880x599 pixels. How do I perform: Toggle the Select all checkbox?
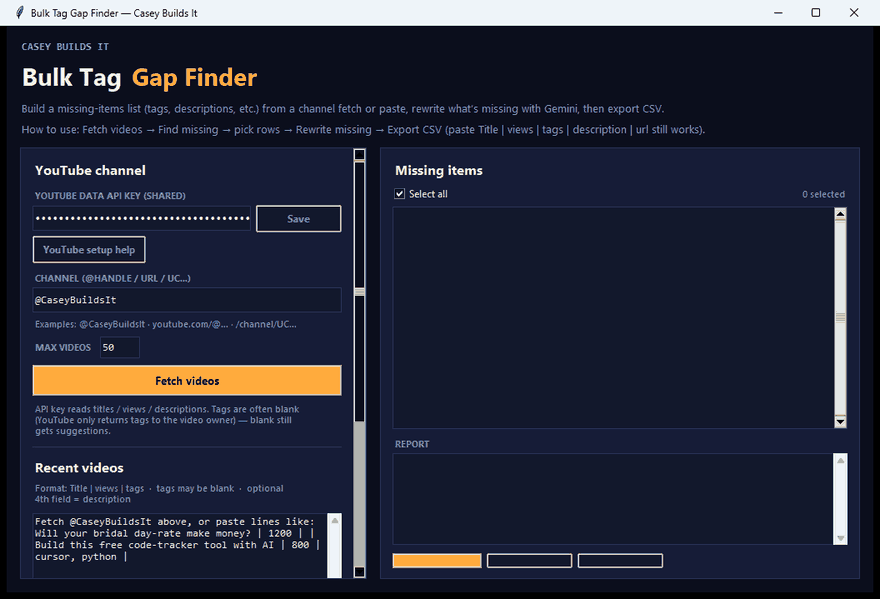point(400,194)
